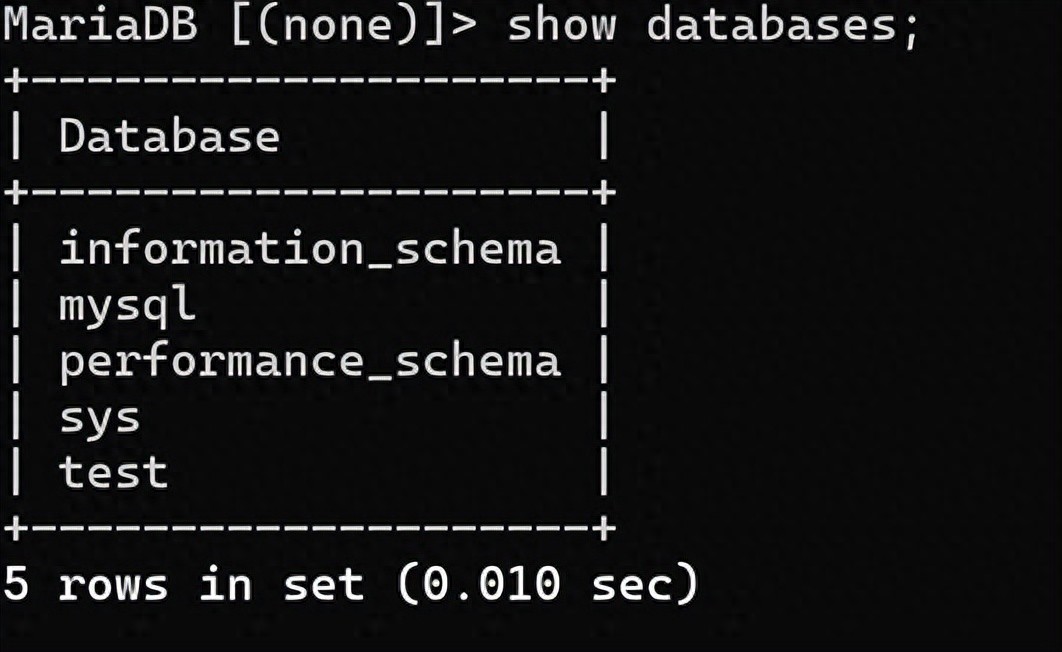Select the sys database row

100,416
